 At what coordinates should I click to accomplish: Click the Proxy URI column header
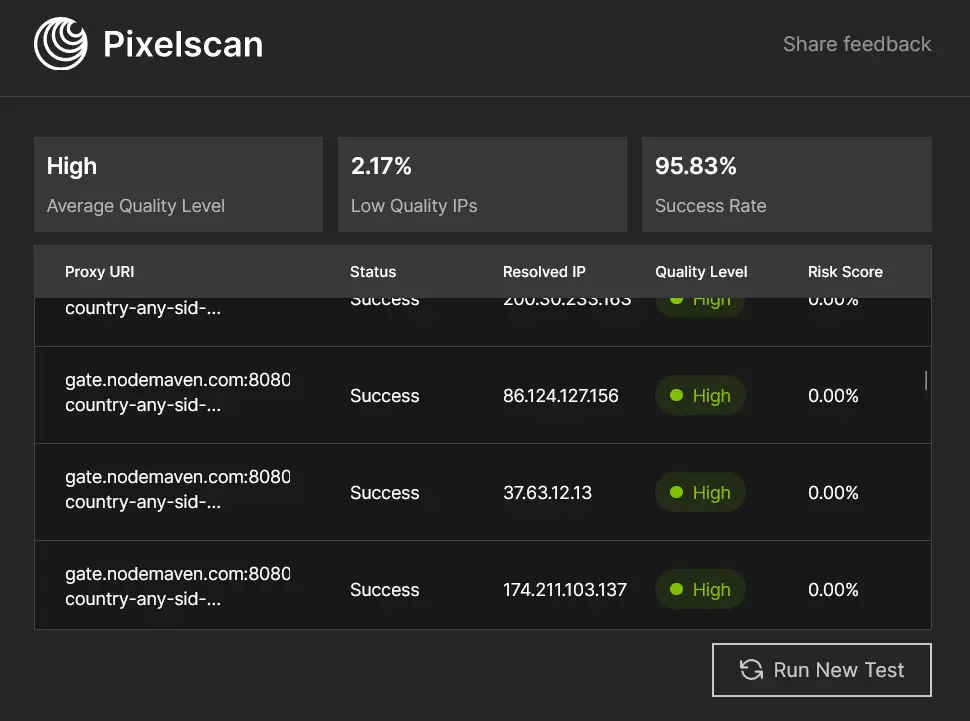coord(100,272)
